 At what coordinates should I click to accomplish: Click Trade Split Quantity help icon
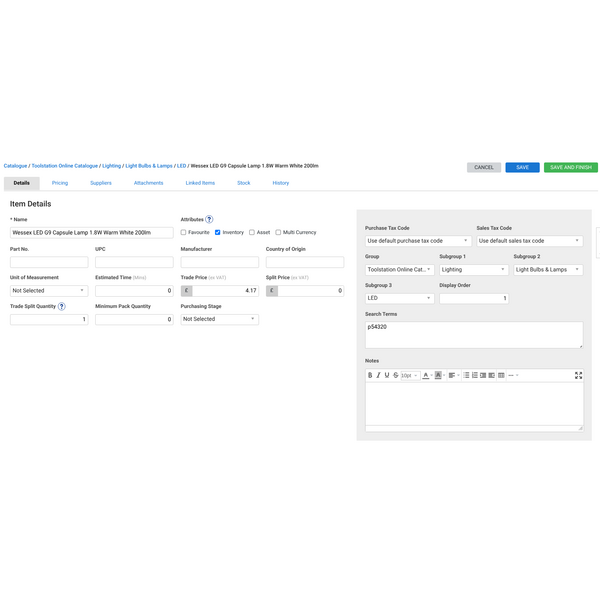[x=62, y=306]
